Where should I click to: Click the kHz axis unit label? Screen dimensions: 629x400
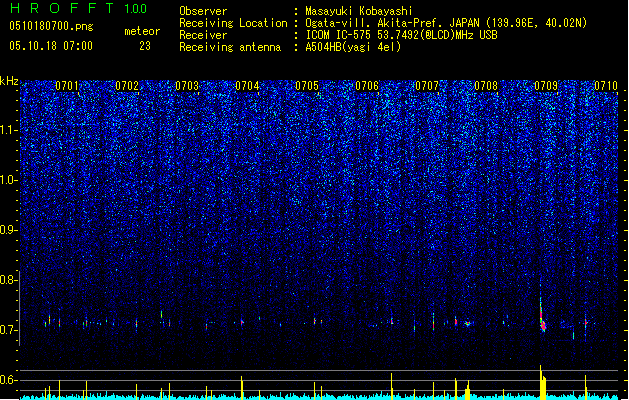coord(9,81)
